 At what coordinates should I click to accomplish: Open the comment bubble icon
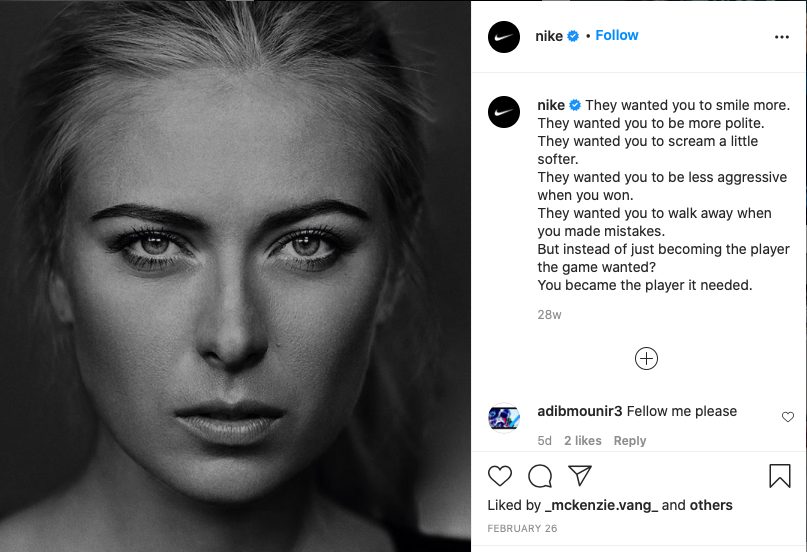540,476
